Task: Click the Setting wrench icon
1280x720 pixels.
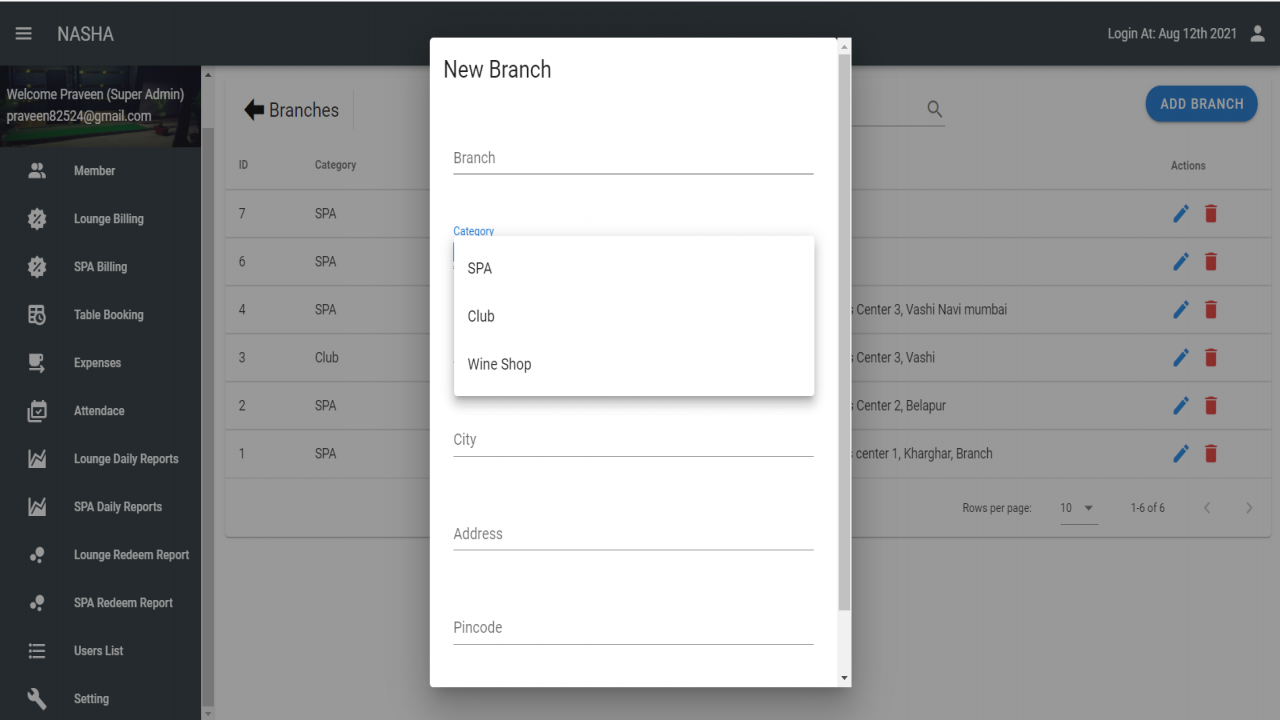Action: click(37, 699)
